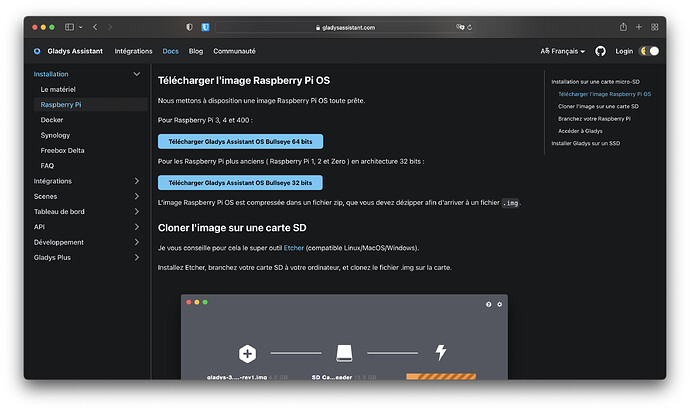Open the Blog nav item
This screenshot has height=411, width=690.
click(x=196, y=51)
